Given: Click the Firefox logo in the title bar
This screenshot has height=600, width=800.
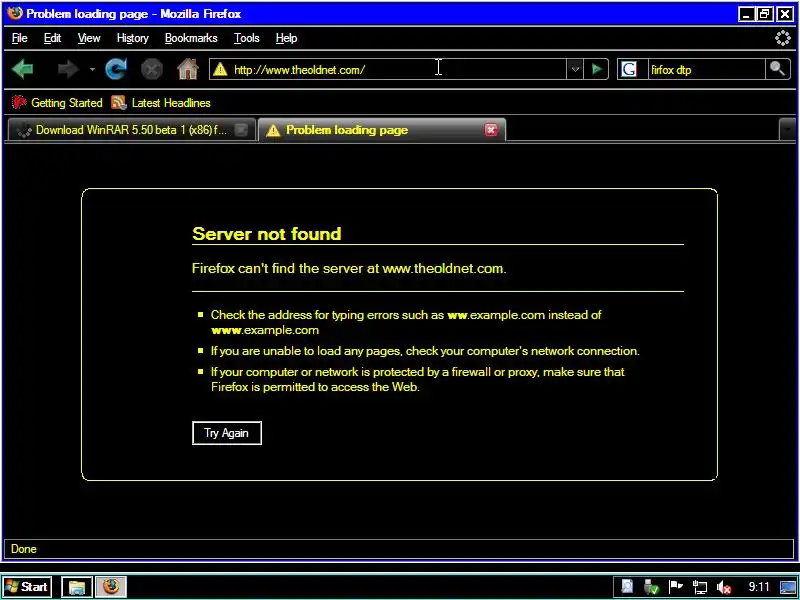Looking at the screenshot, I should point(14,14).
